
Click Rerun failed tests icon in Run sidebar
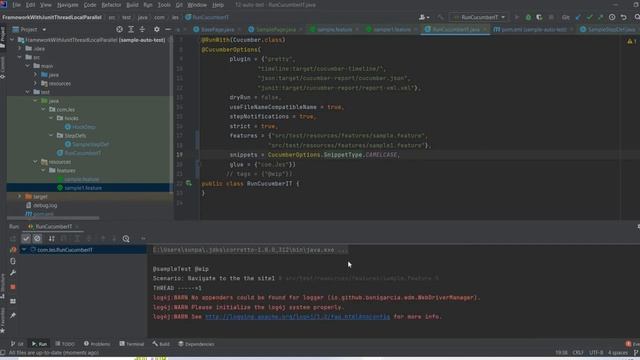tap(13, 250)
